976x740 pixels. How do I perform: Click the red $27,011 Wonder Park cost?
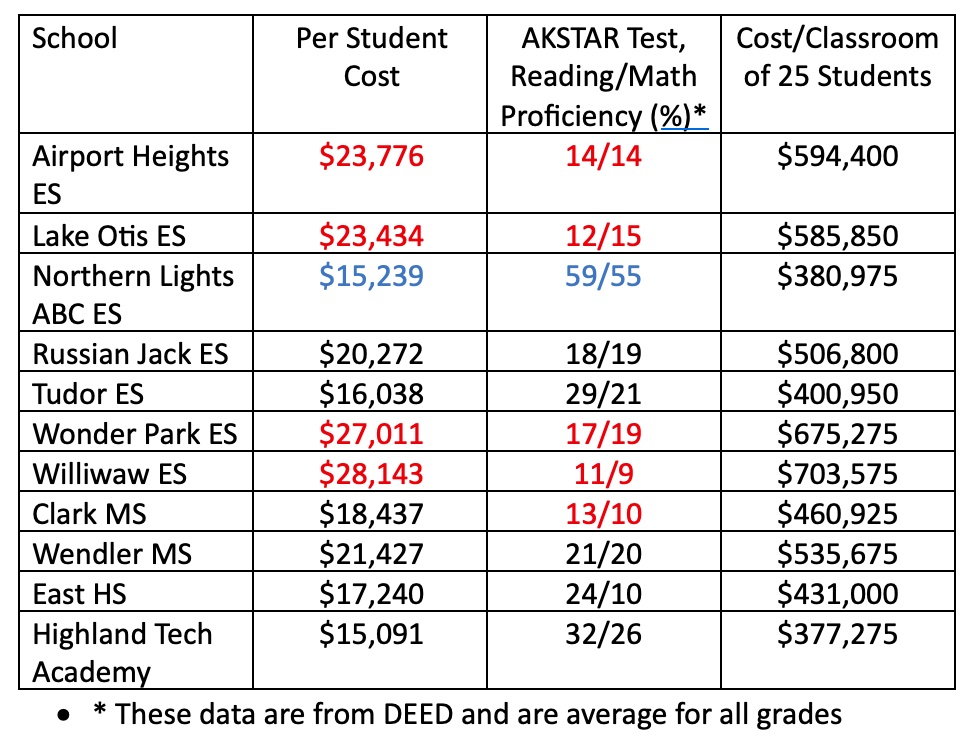[x=371, y=433]
